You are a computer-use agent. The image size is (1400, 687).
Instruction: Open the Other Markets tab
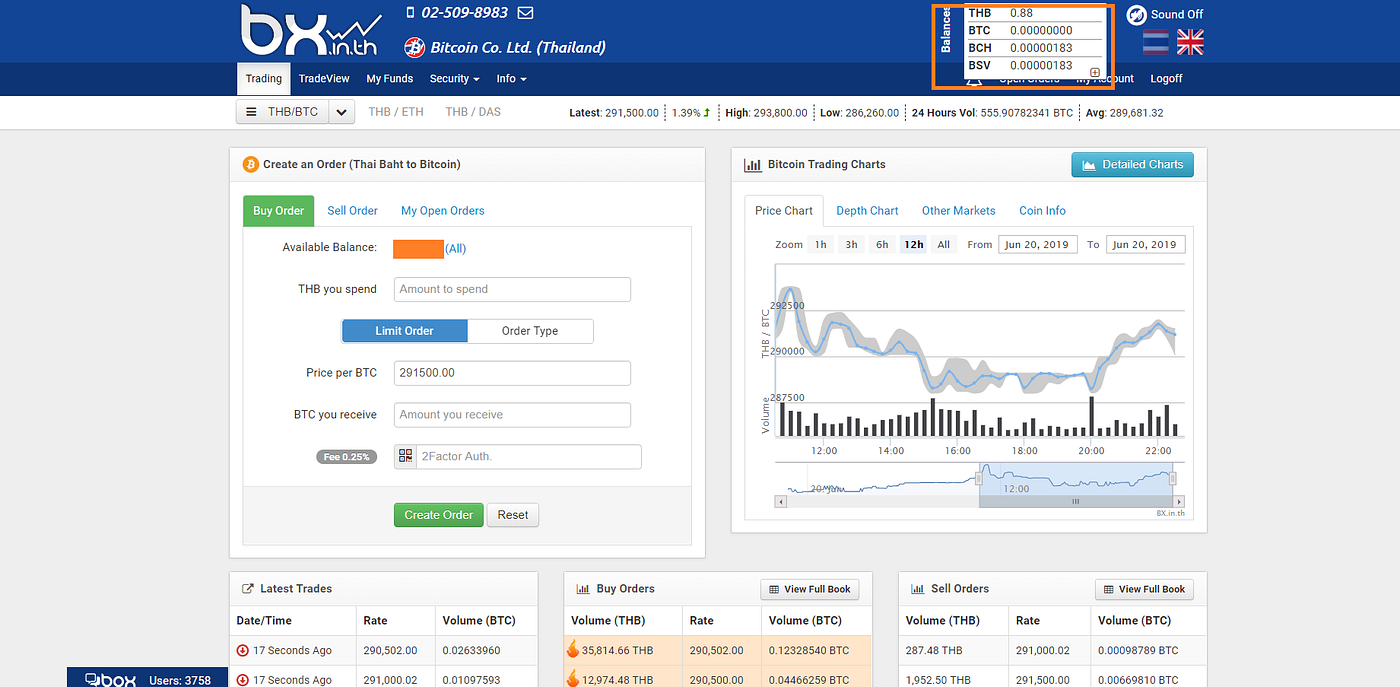point(959,211)
